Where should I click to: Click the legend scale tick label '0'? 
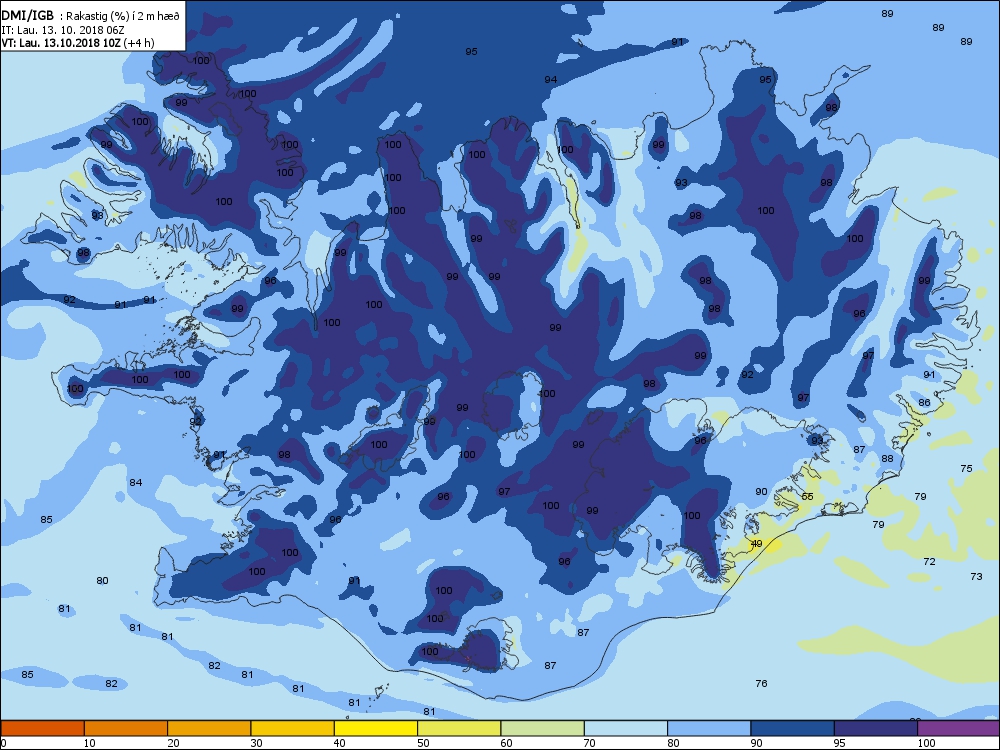tap(4, 743)
